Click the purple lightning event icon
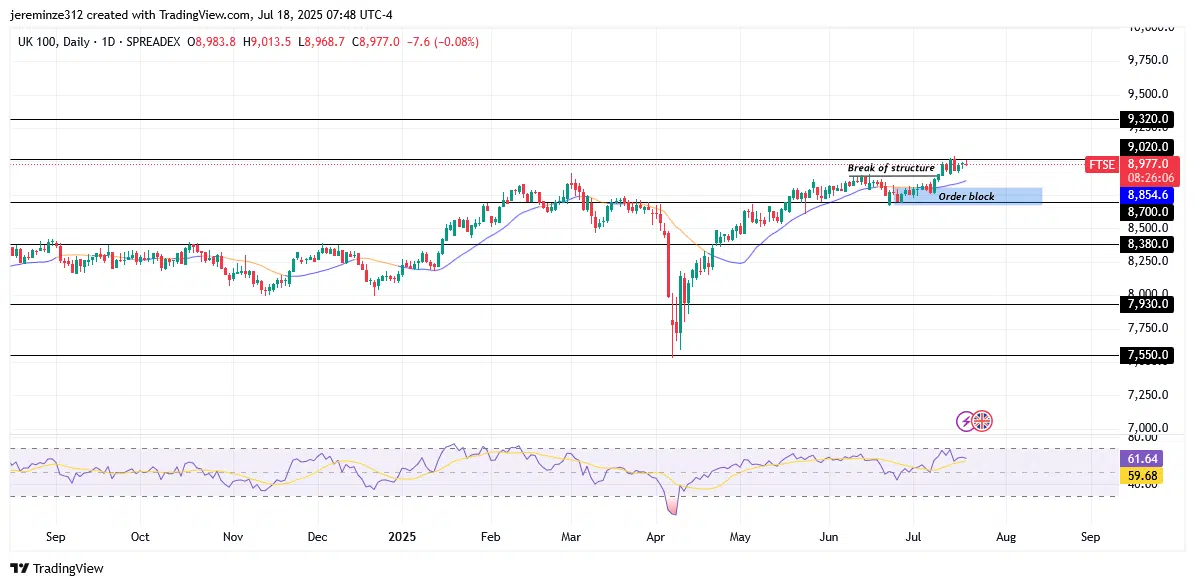Image resolution: width=1195 pixels, height=586 pixels. click(x=966, y=421)
